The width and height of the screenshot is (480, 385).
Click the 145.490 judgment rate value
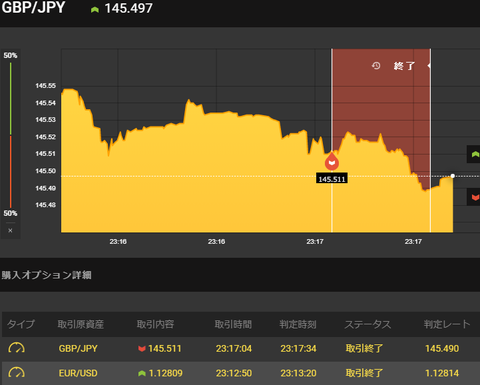coord(442,349)
